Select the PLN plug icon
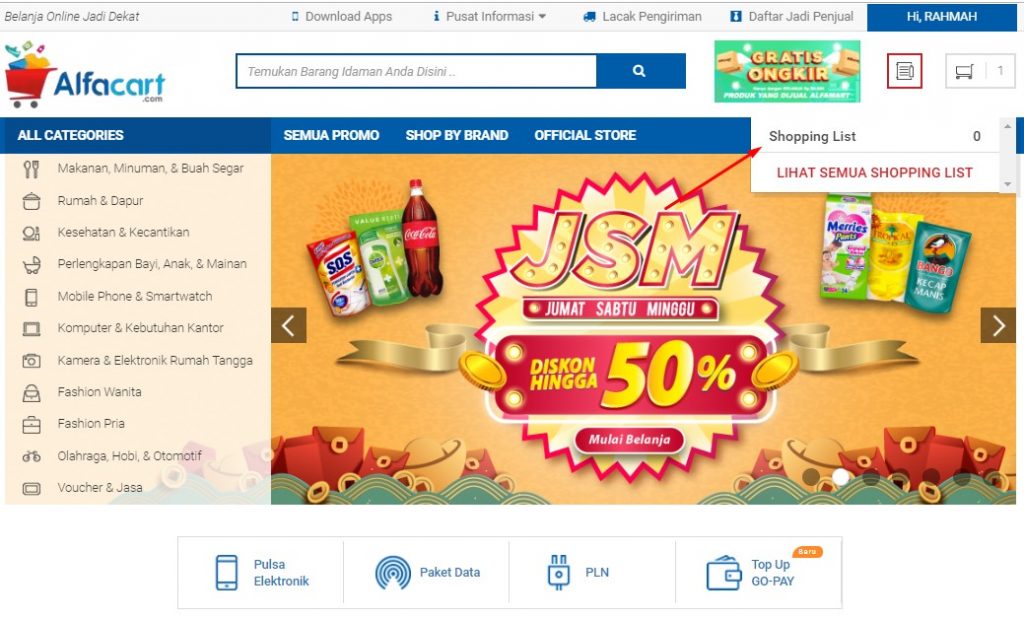This screenshot has width=1024, height=619. pos(558,573)
